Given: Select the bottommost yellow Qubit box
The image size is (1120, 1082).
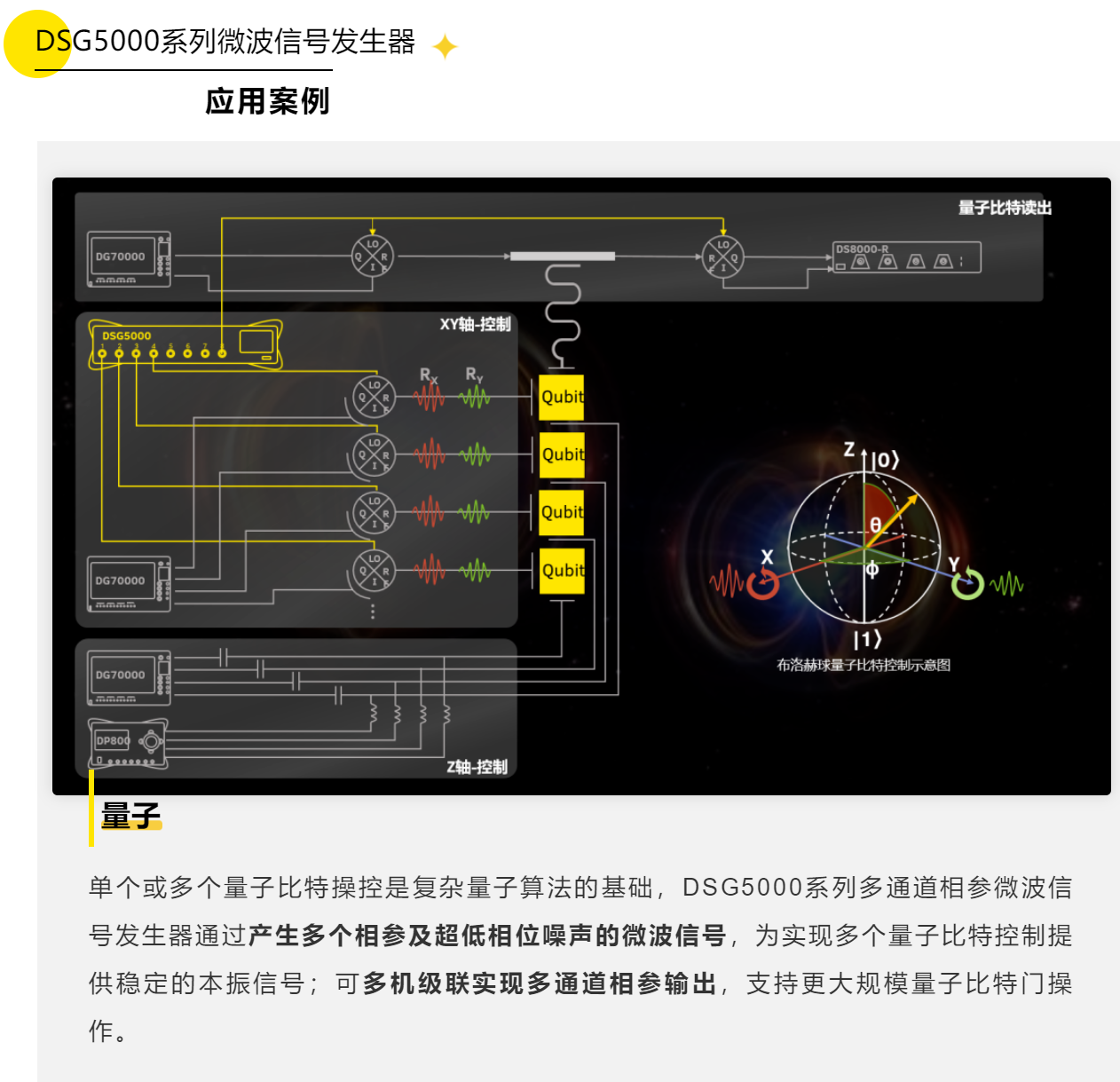Looking at the screenshot, I should click(x=562, y=571).
